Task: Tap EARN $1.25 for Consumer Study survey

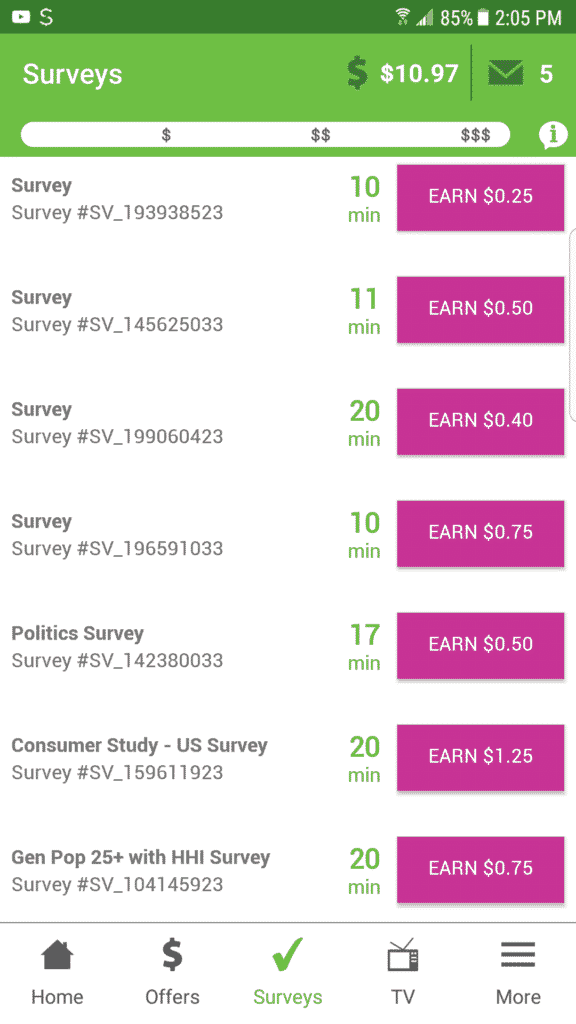Action: (x=481, y=757)
